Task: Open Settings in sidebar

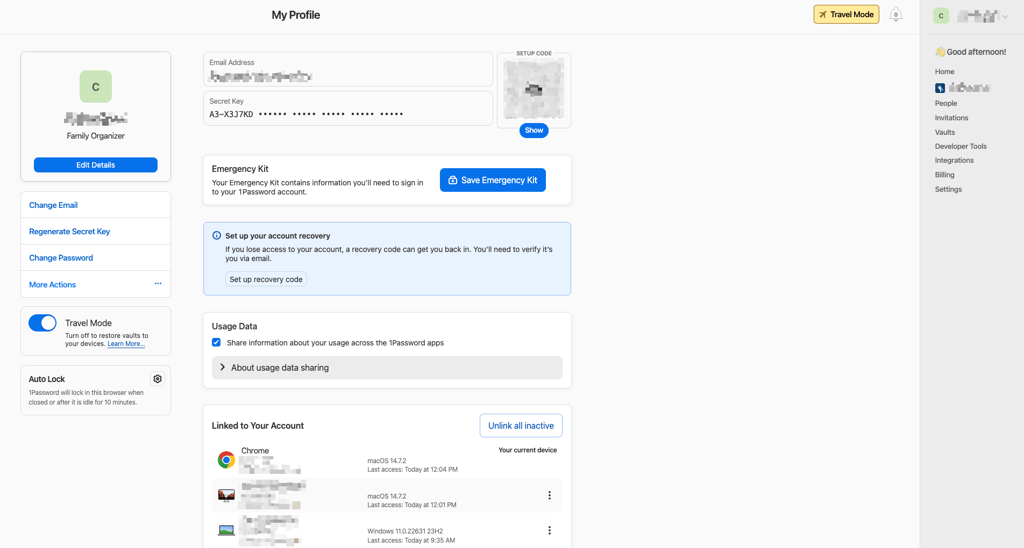Action: tap(948, 189)
